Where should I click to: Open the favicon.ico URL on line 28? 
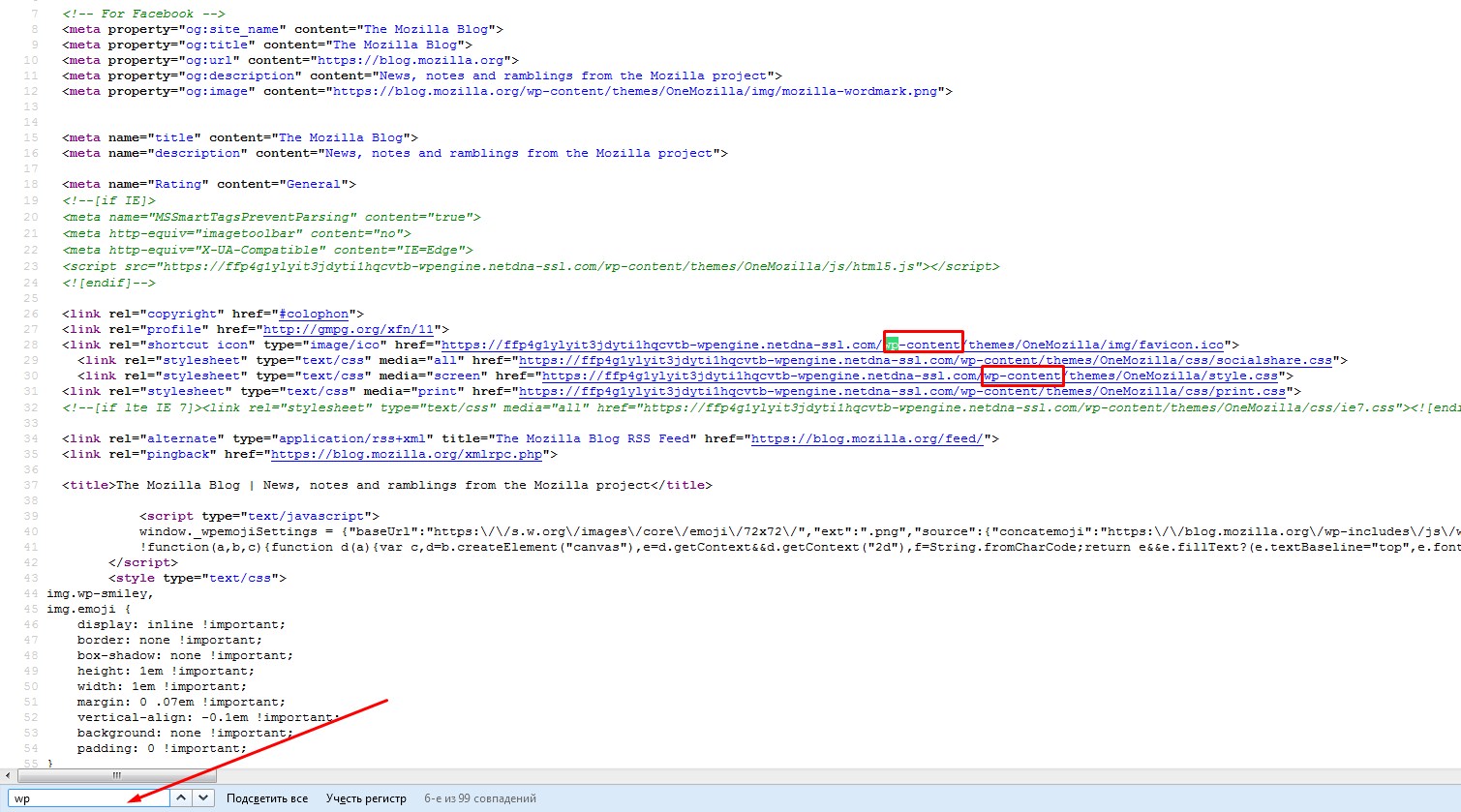click(x=833, y=345)
